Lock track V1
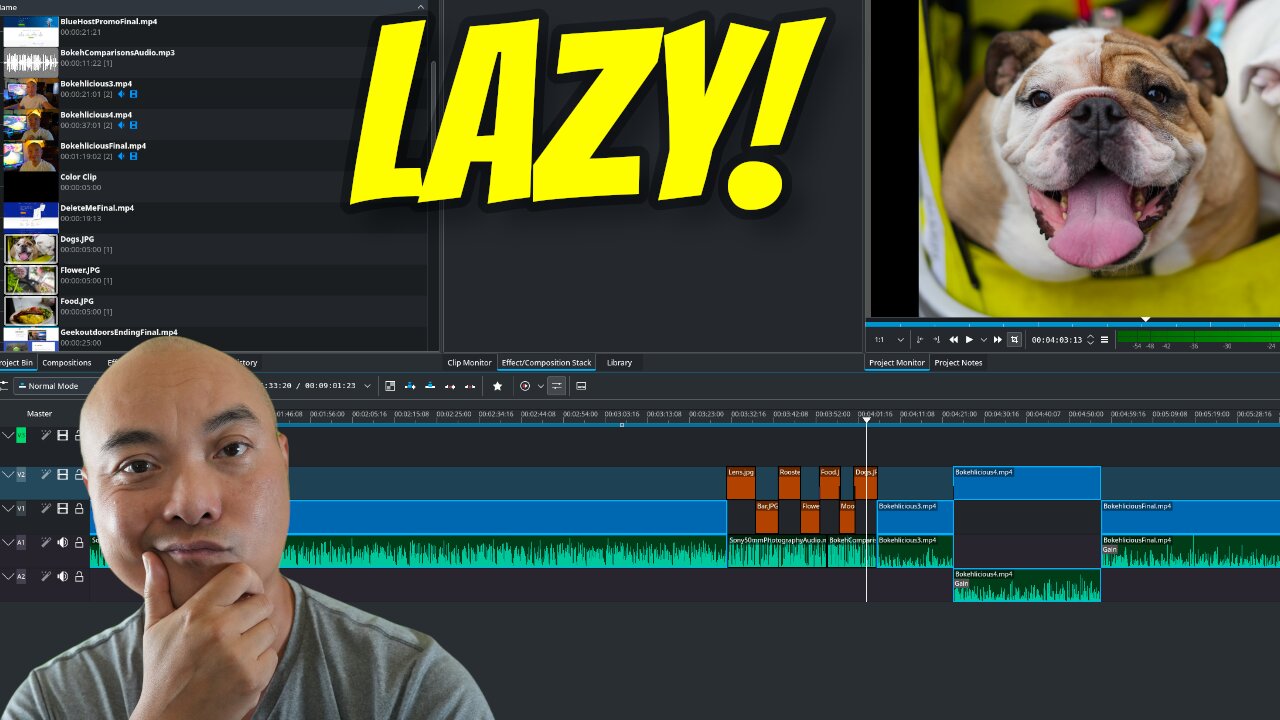Image resolution: width=1280 pixels, height=720 pixels. point(79,508)
